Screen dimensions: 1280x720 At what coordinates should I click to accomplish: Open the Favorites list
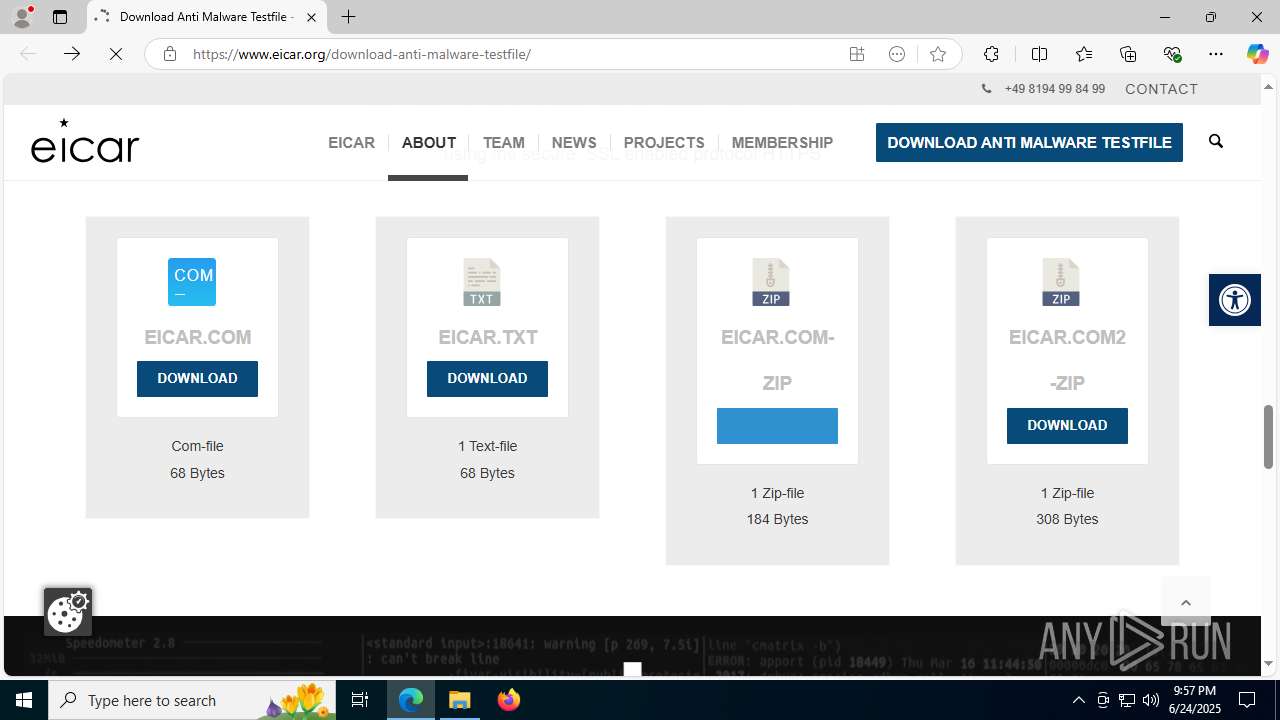(x=1084, y=54)
